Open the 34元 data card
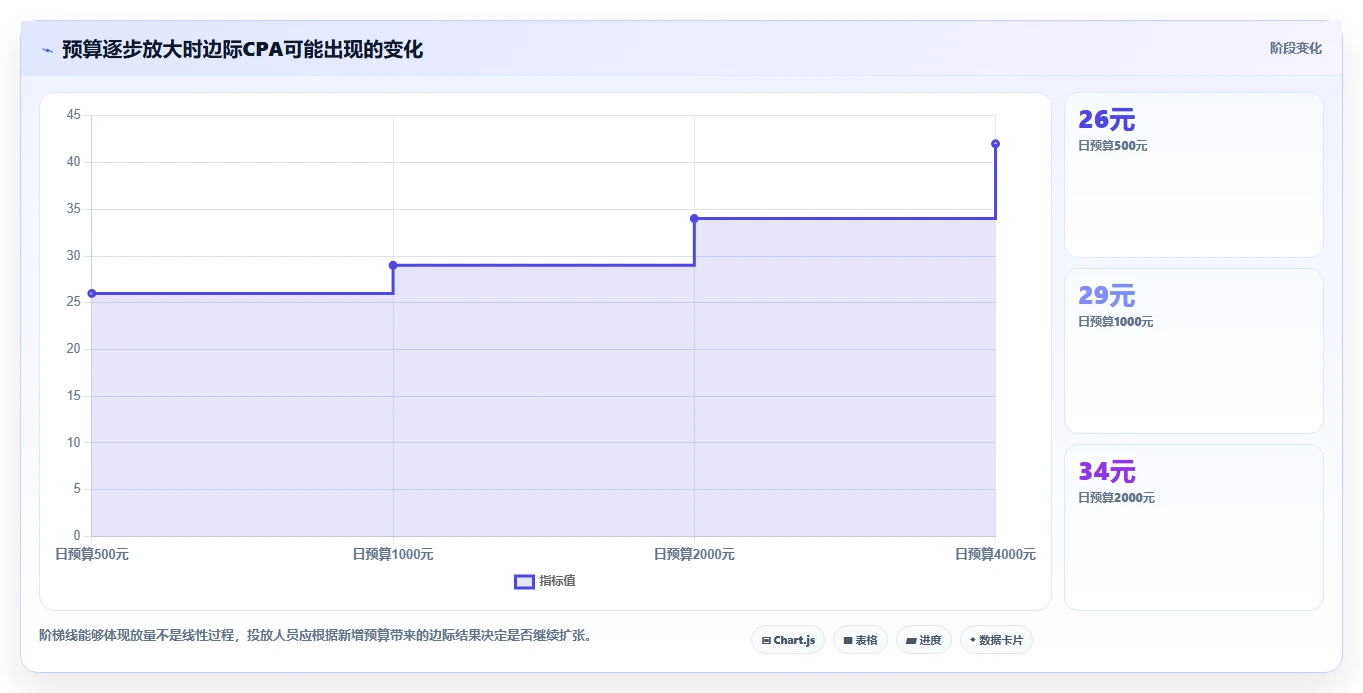The height and width of the screenshot is (693, 1363). click(1194, 527)
